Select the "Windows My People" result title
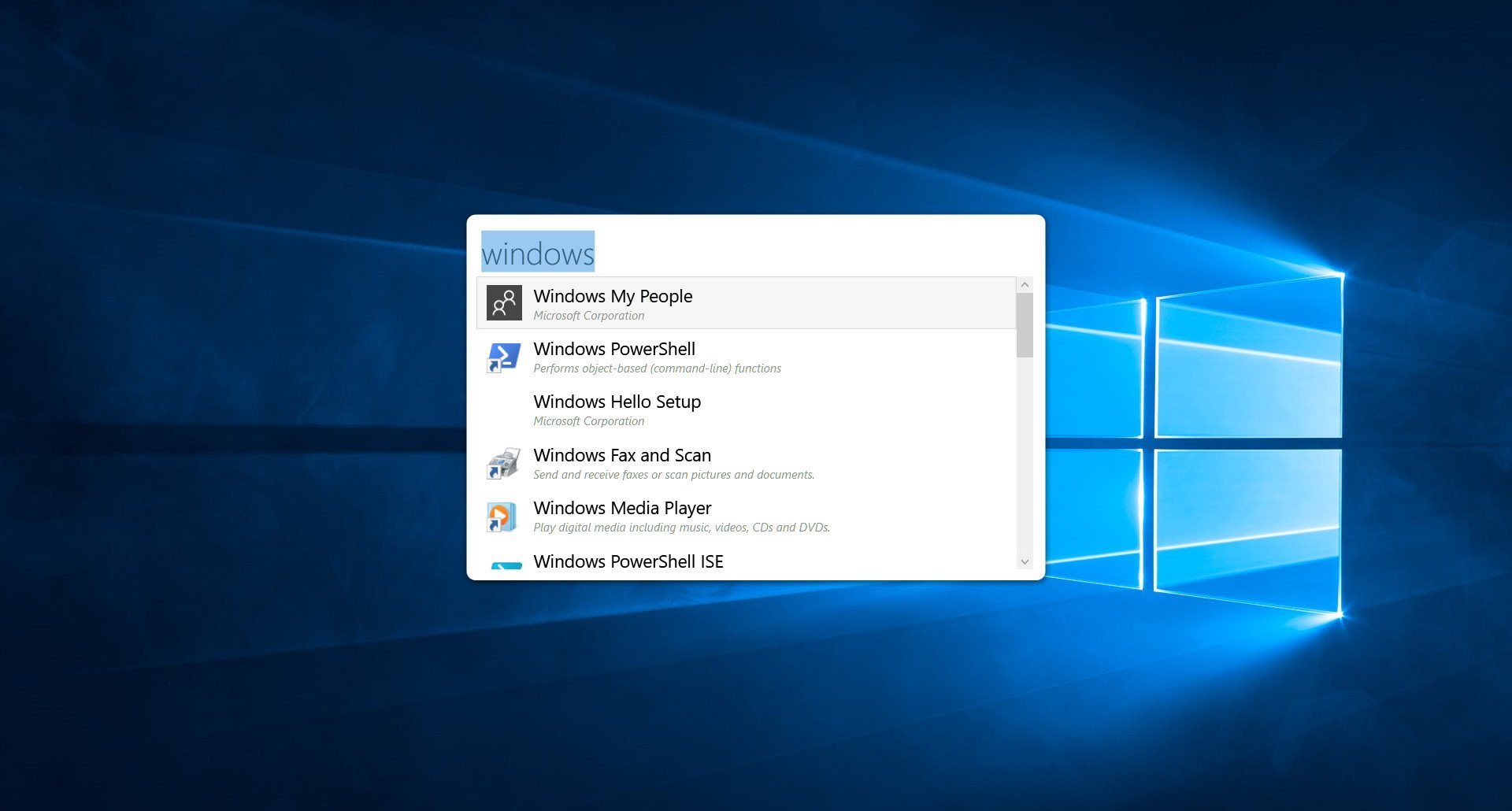 click(613, 297)
